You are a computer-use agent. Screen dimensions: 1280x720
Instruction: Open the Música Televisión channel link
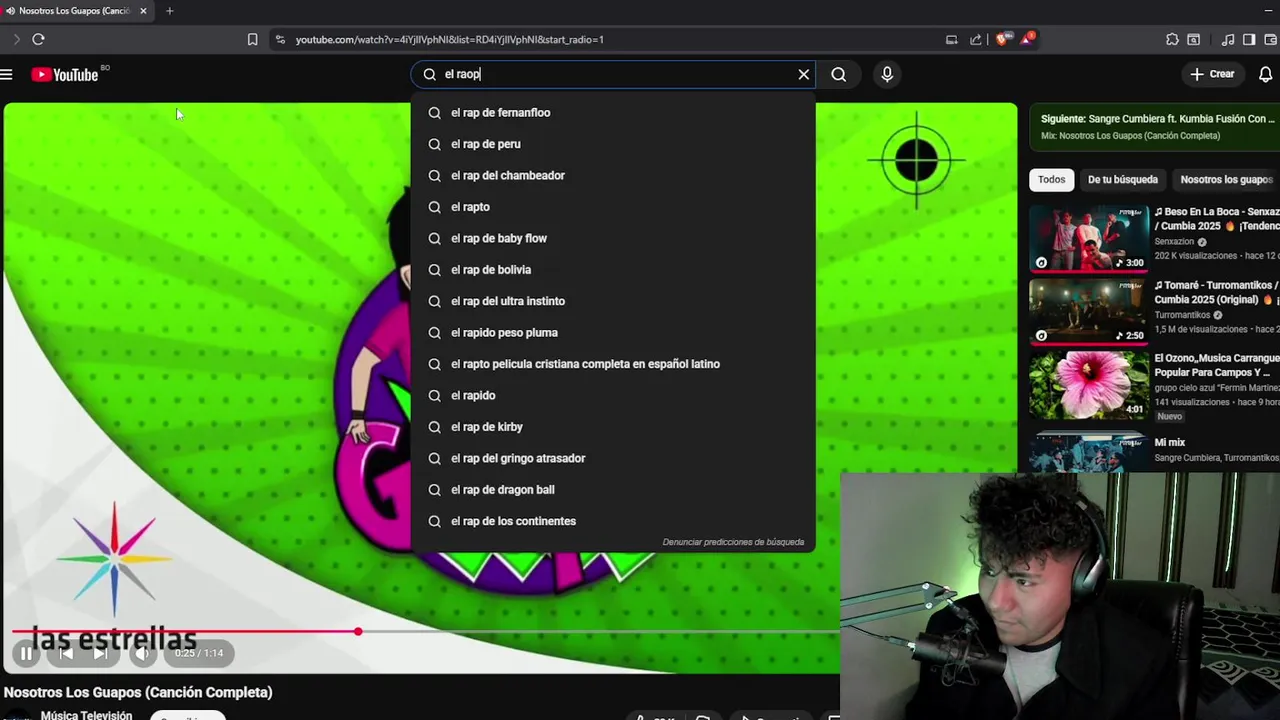86,715
